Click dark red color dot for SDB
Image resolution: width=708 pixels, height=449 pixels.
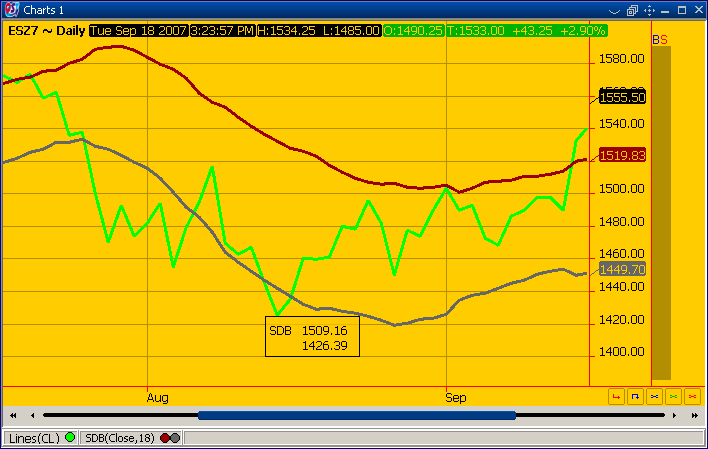(x=165, y=438)
